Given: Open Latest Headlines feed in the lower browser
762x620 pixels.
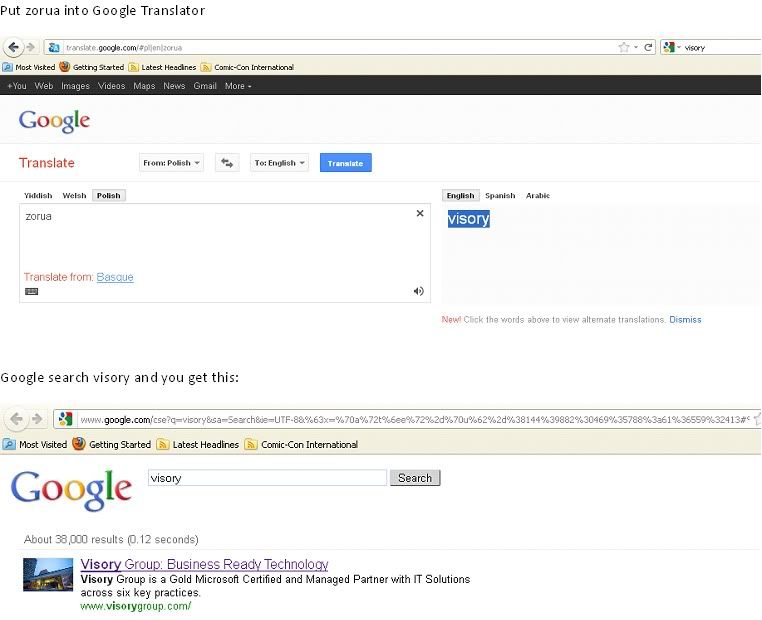Looking at the screenshot, I should coord(198,444).
